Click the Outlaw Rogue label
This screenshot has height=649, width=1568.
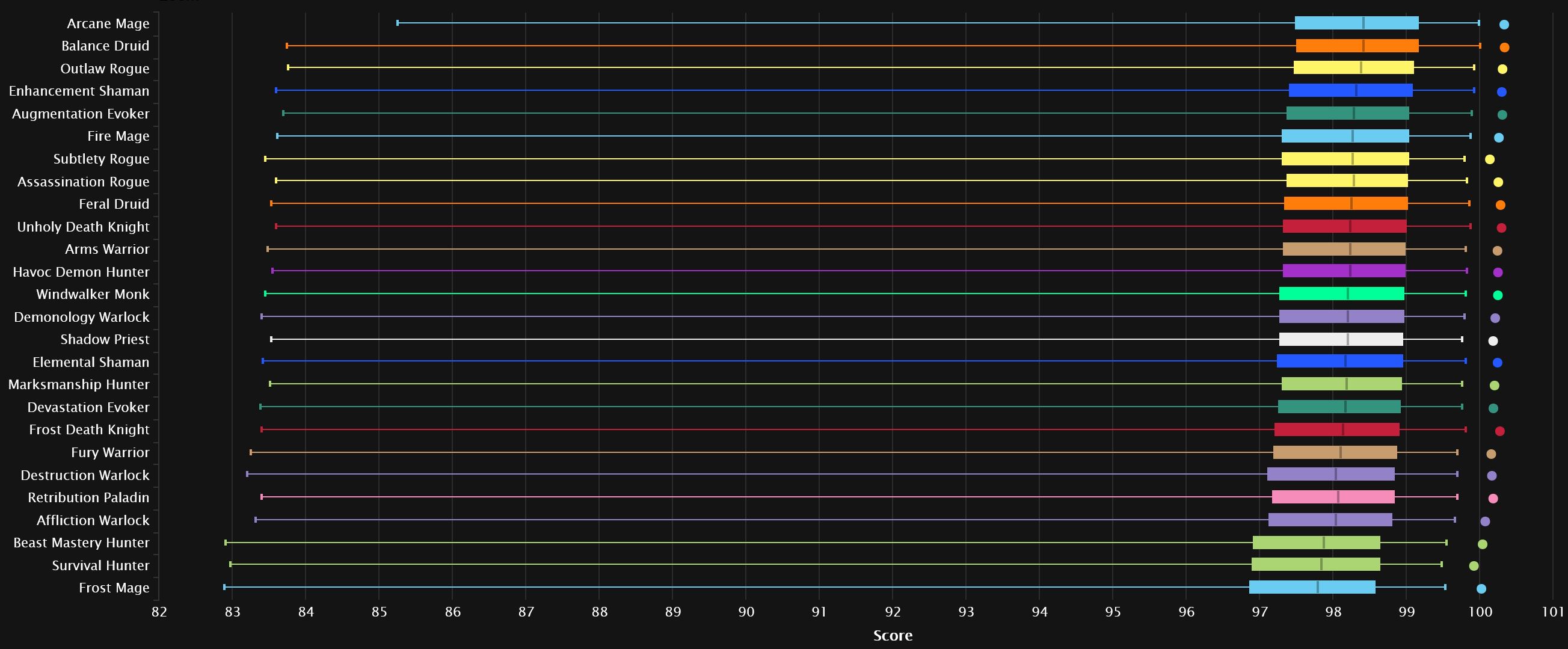[105, 69]
